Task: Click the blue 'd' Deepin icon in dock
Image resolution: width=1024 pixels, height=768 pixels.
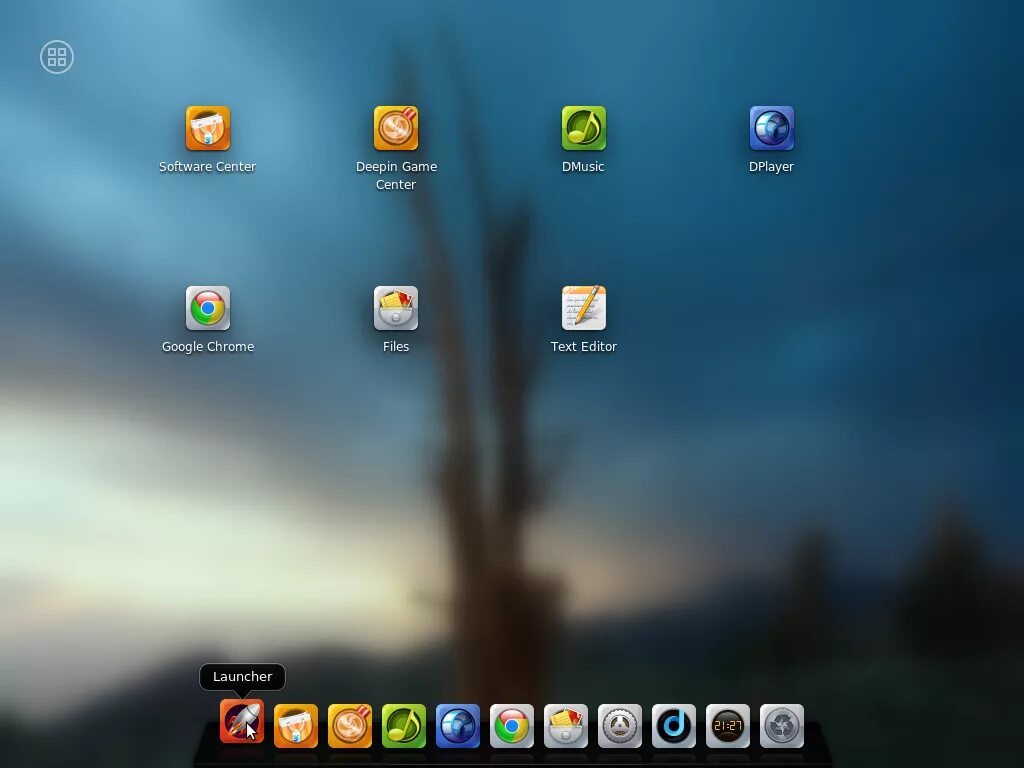Action: coord(674,726)
